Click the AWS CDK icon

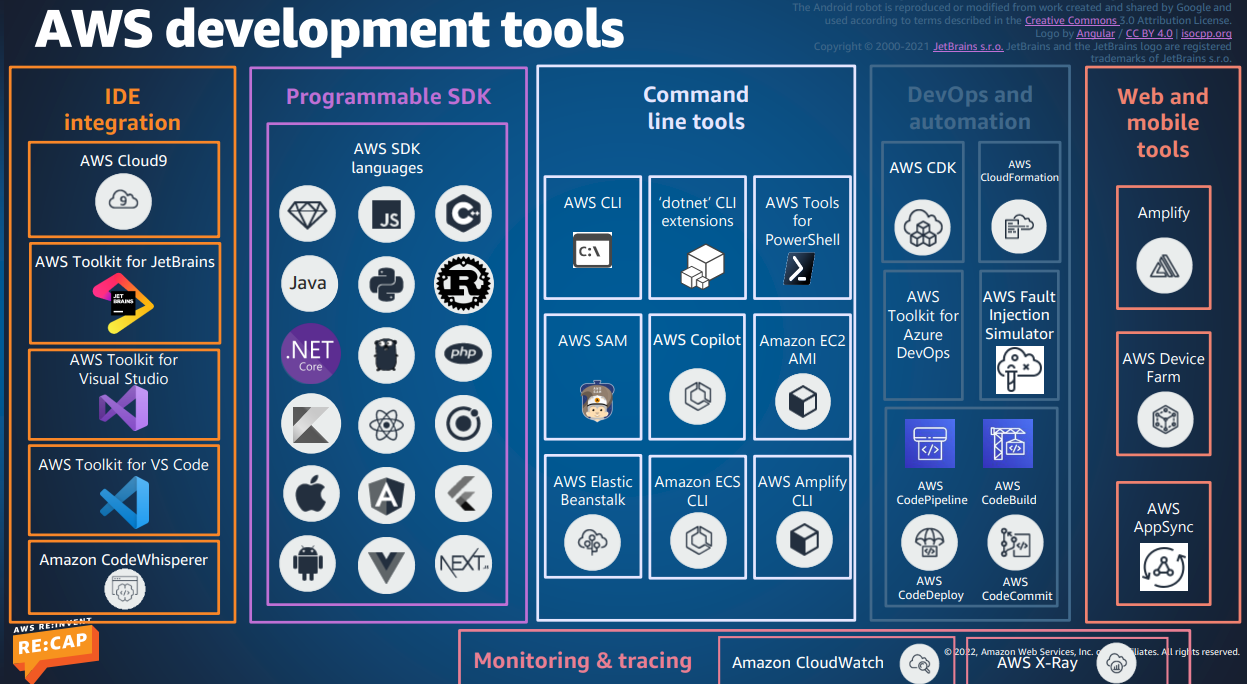[x=922, y=227]
